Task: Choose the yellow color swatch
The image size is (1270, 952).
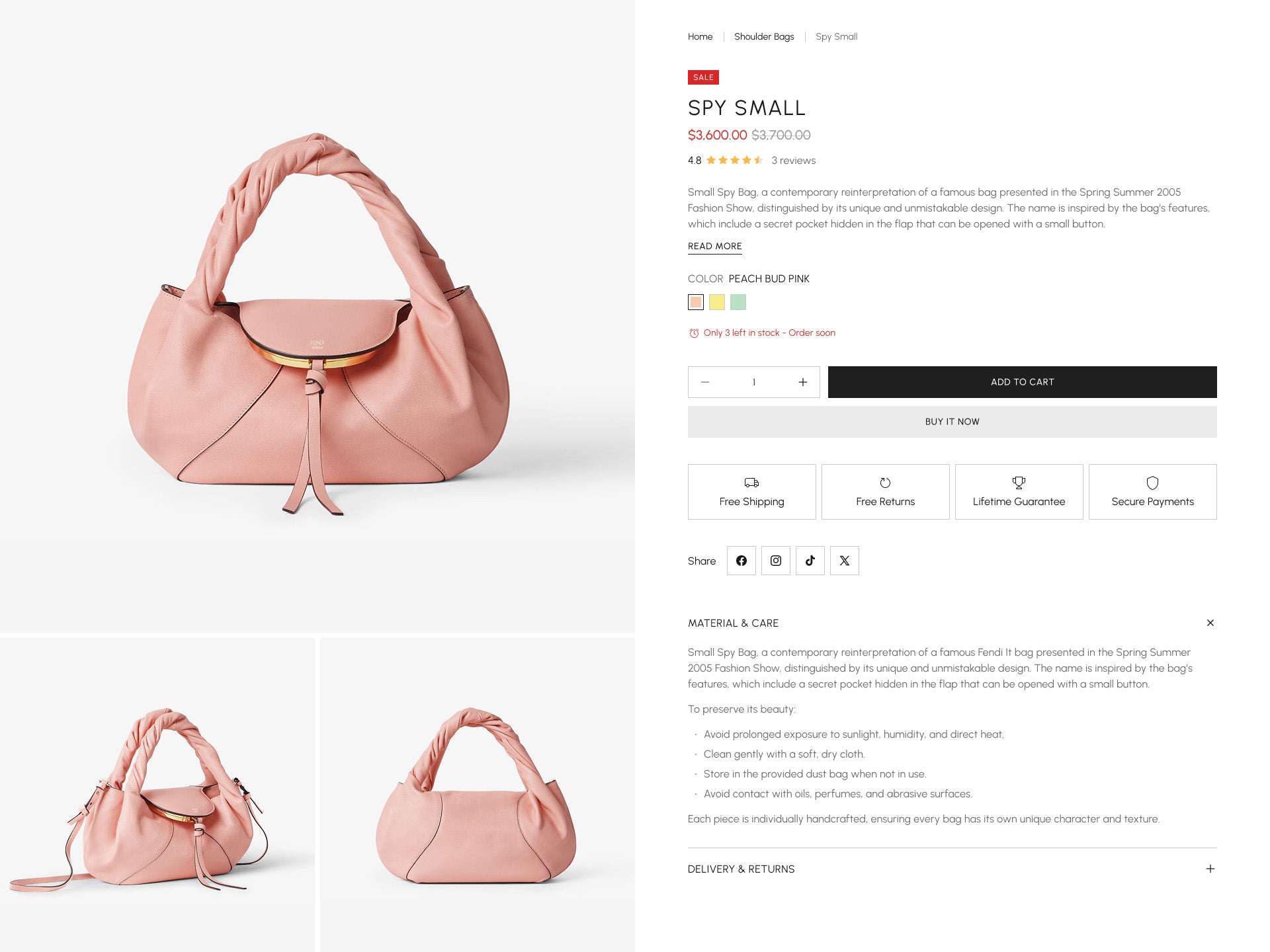Action: coord(717,302)
